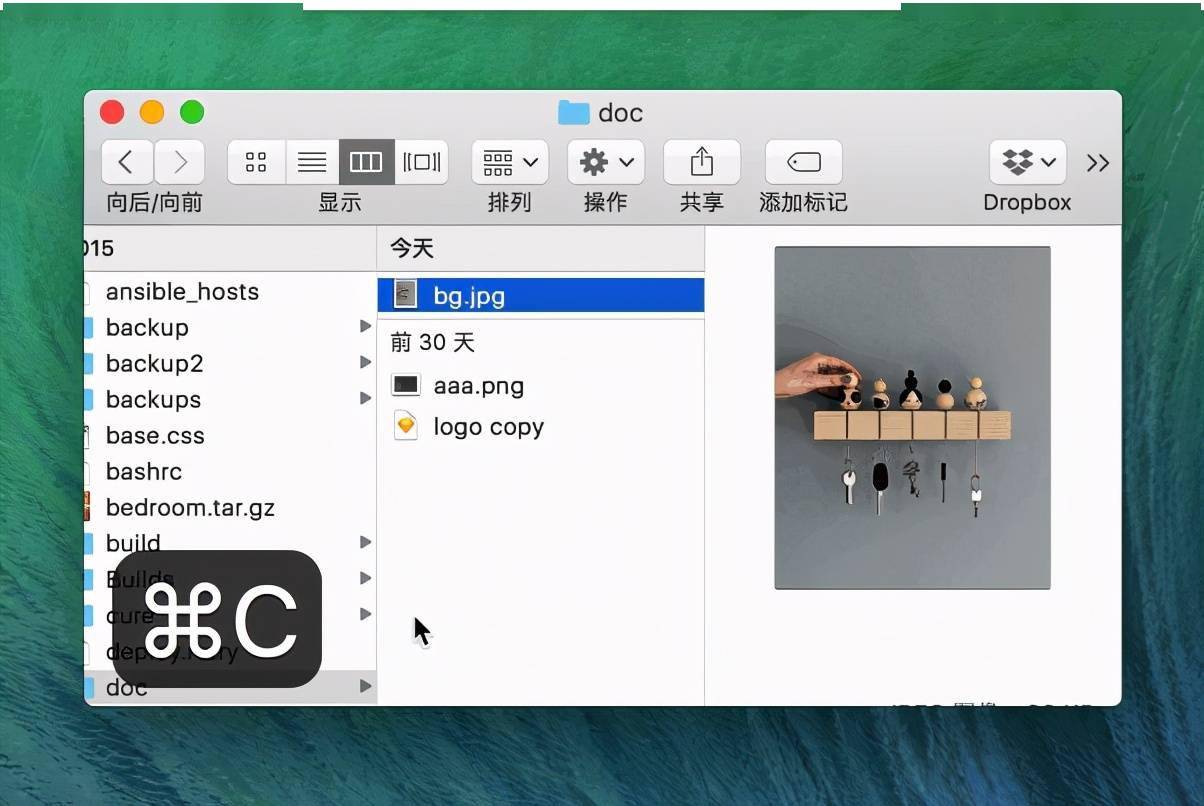Select the doc folder row
Image resolution: width=1204 pixels, height=806 pixels.
point(230,687)
